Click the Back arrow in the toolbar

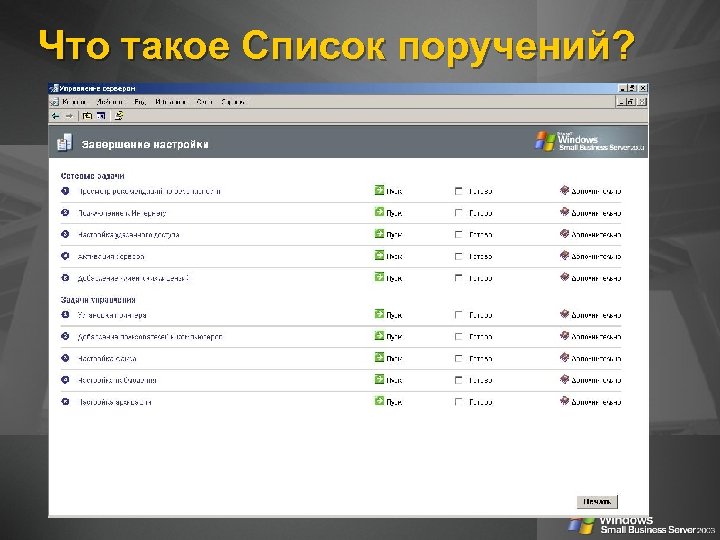pos(56,116)
